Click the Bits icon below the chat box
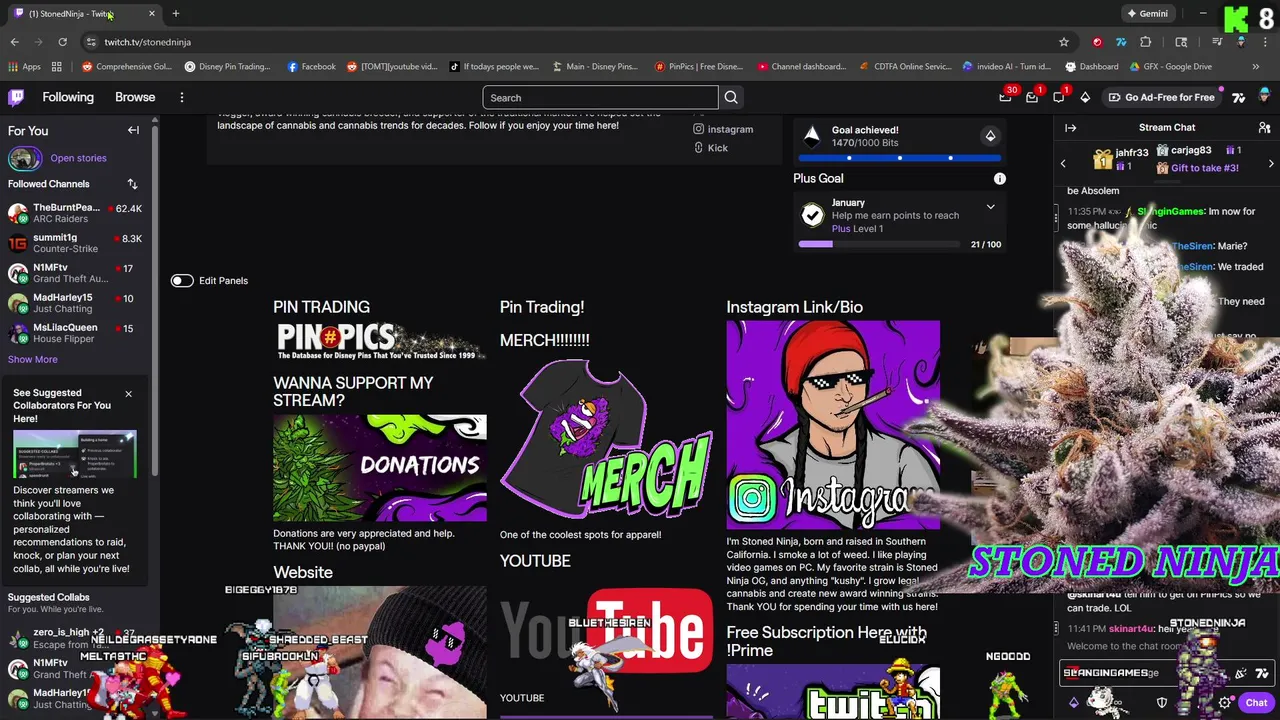 [1074, 703]
